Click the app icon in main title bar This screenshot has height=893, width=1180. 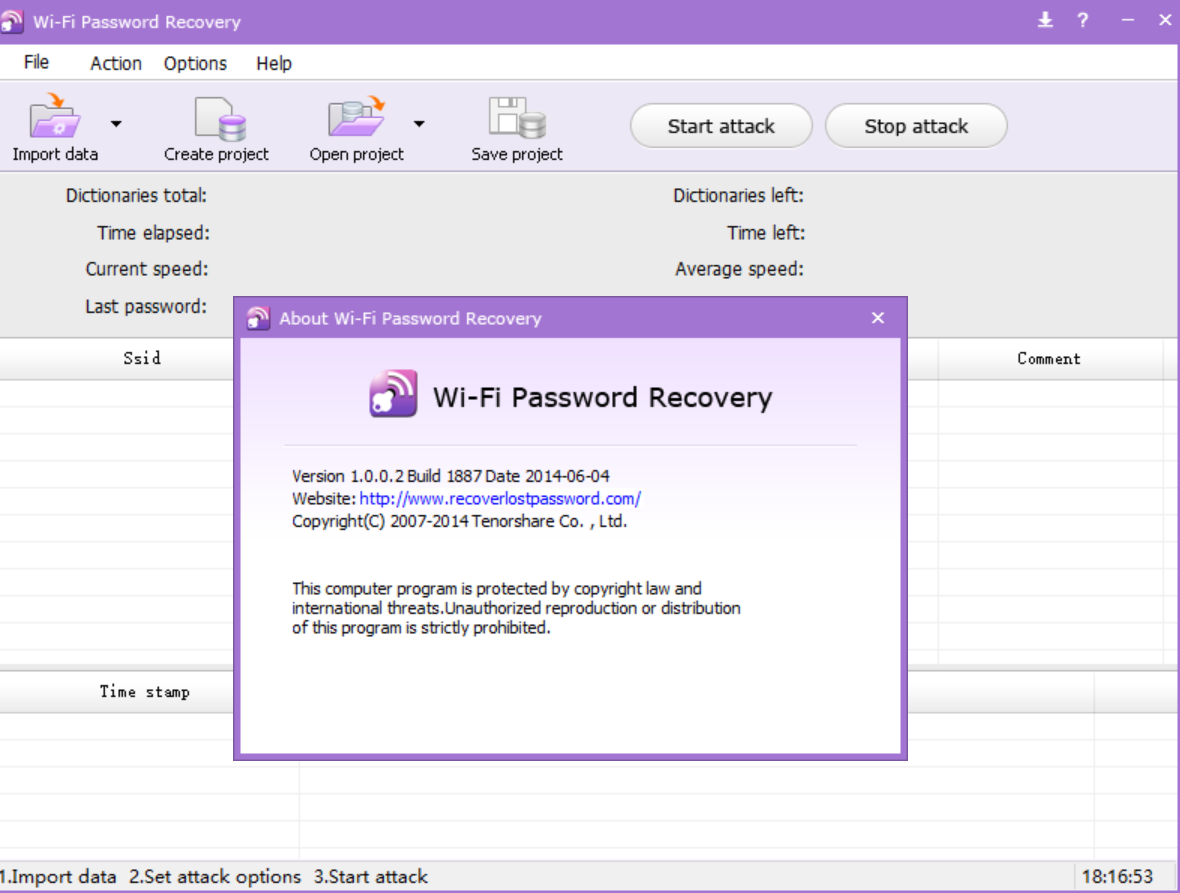[12, 21]
